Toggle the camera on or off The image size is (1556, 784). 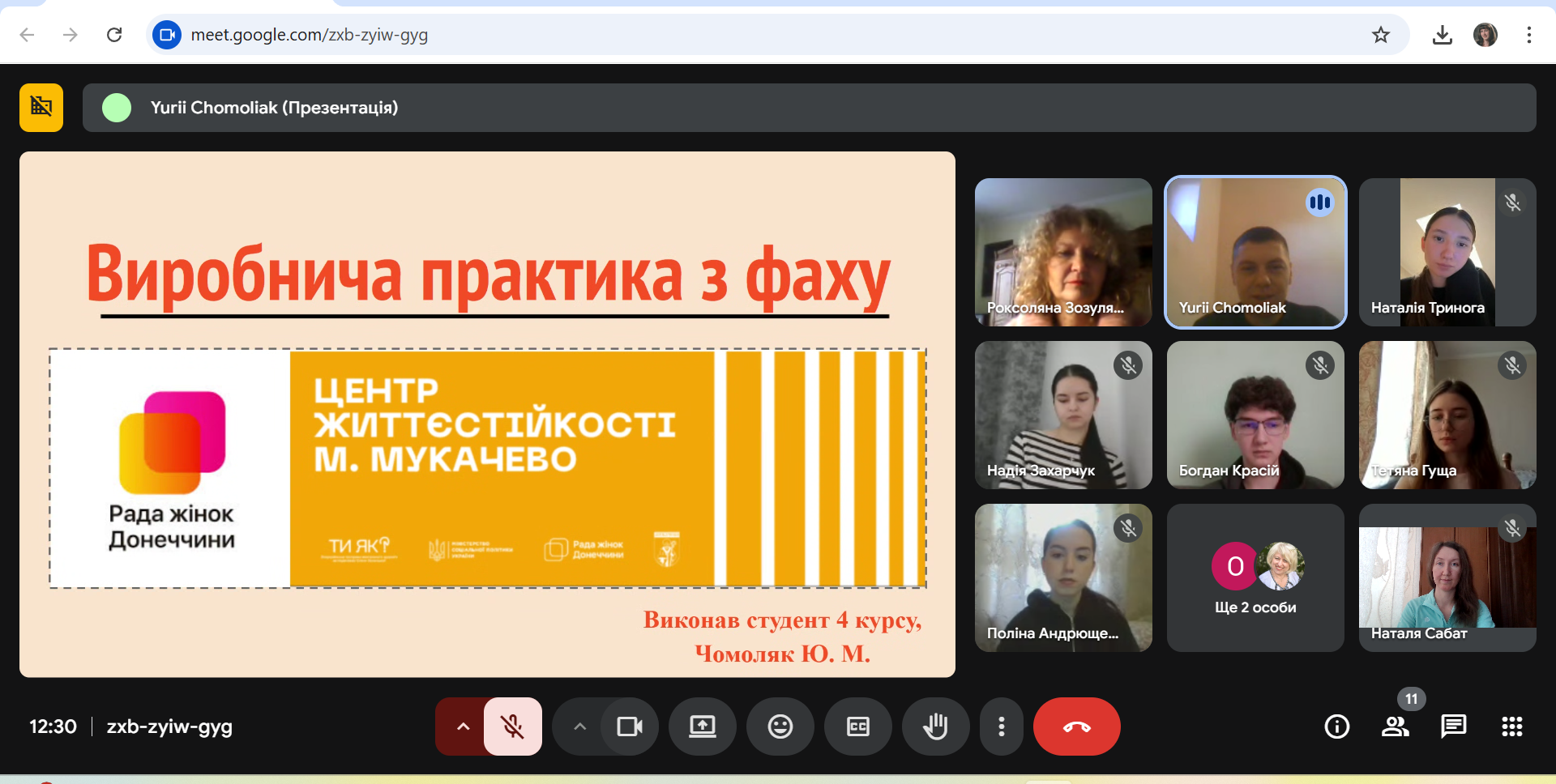[629, 726]
